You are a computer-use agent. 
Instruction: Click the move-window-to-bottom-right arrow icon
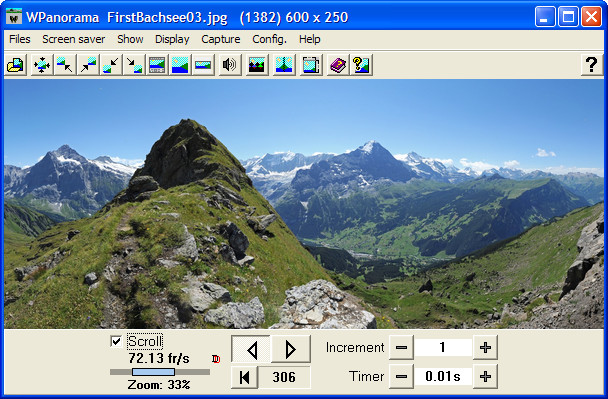tap(134, 64)
